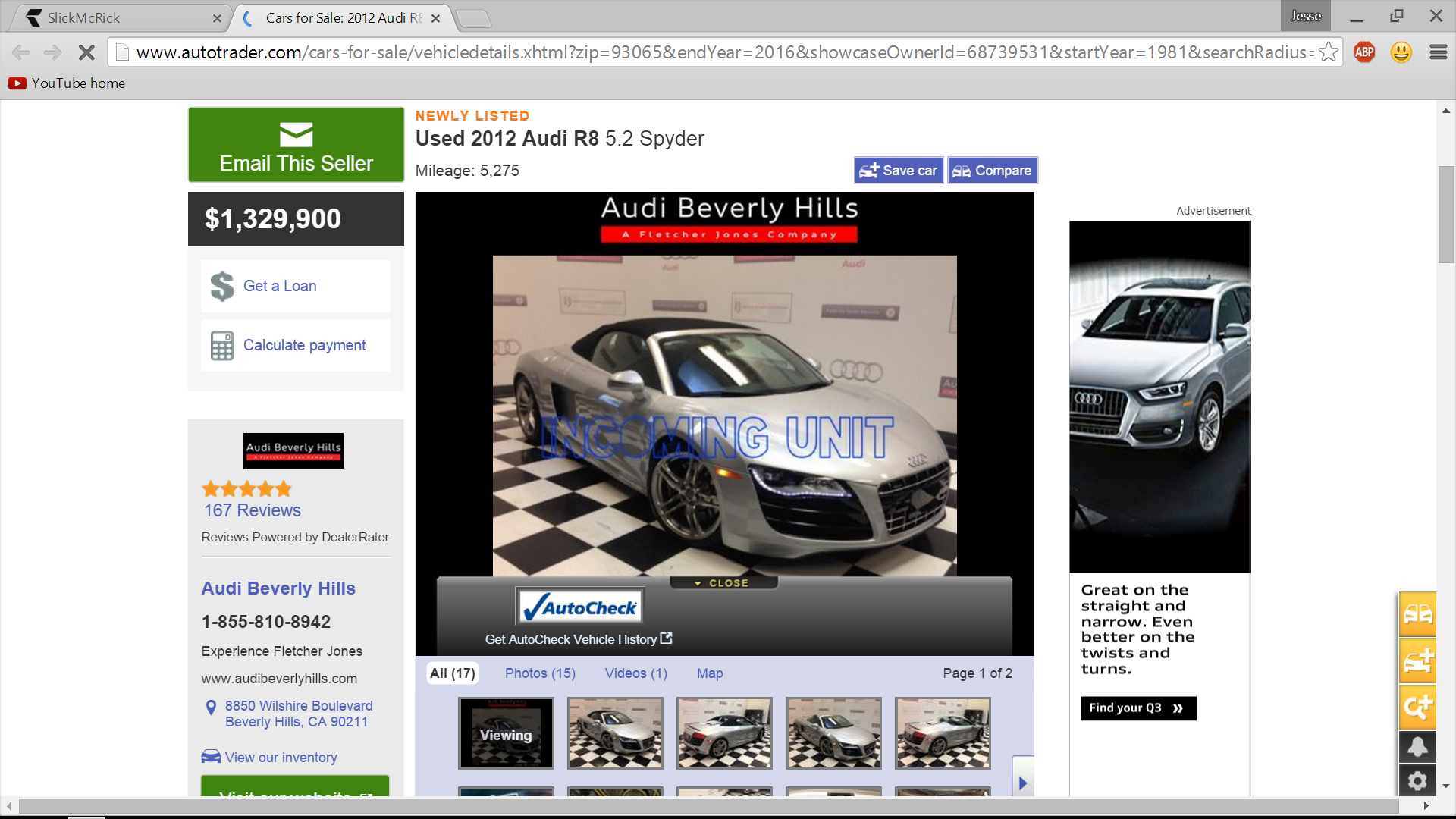Click the calculator icon
1456x819 pixels.
point(222,346)
